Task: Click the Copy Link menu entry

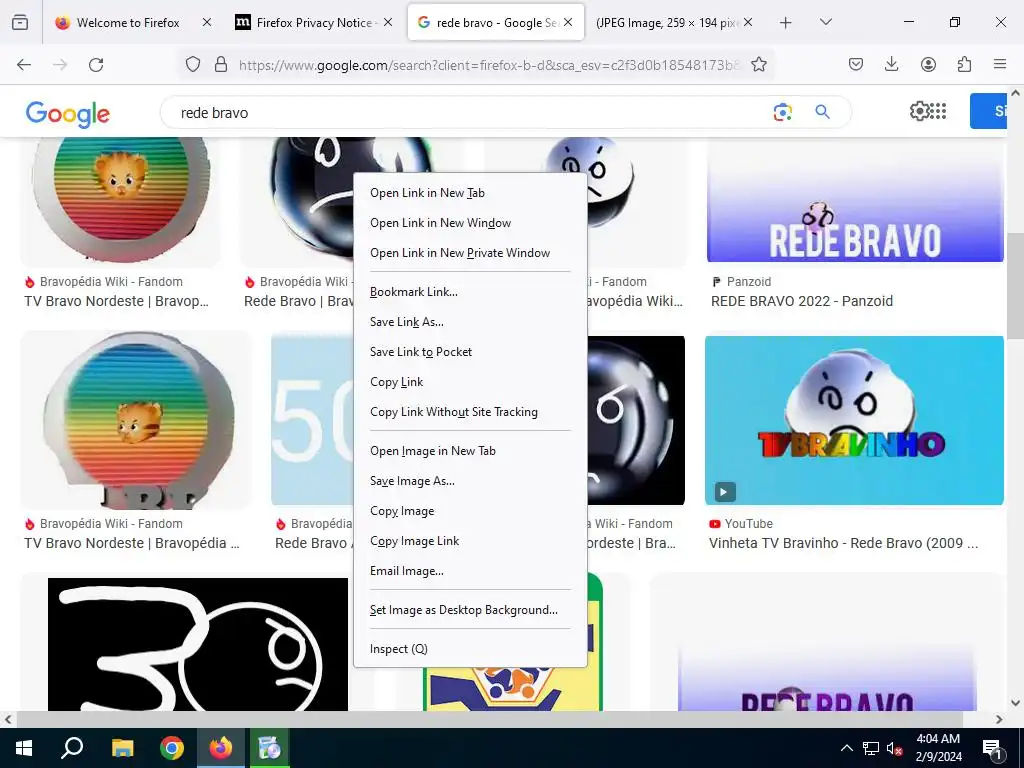Action: click(x=470, y=382)
